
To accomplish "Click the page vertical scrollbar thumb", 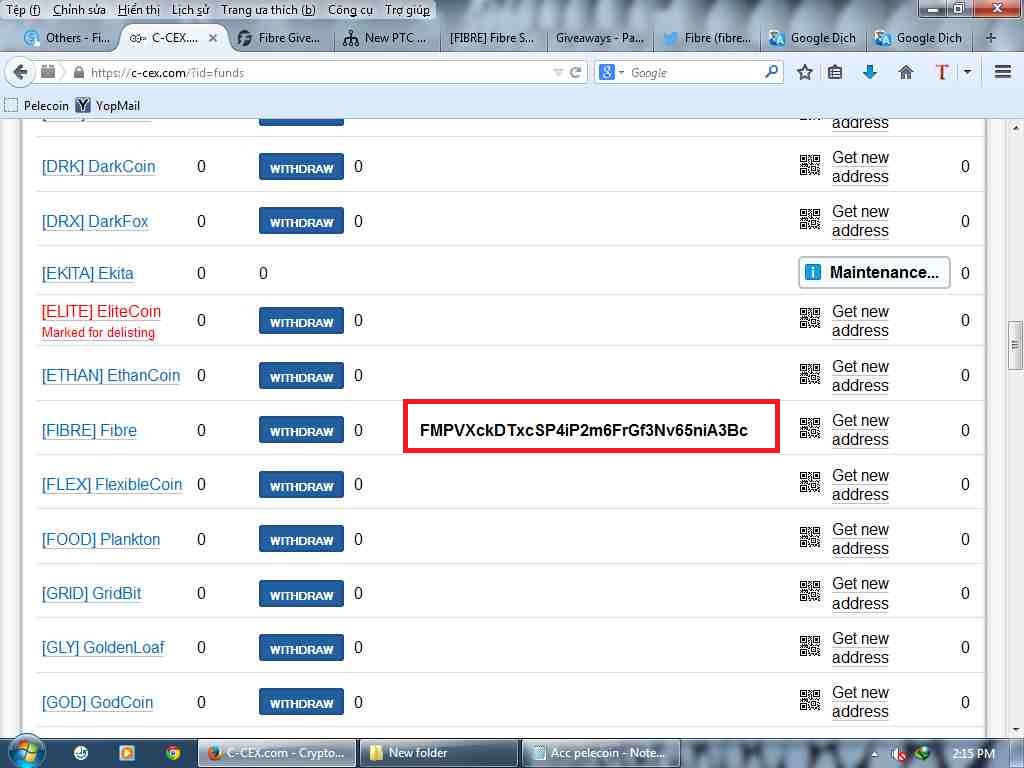I will point(1014,345).
